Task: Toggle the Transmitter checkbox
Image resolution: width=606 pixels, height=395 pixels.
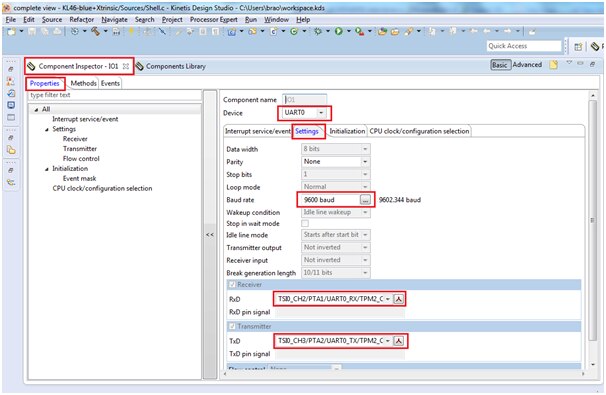Action: click(232, 326)
